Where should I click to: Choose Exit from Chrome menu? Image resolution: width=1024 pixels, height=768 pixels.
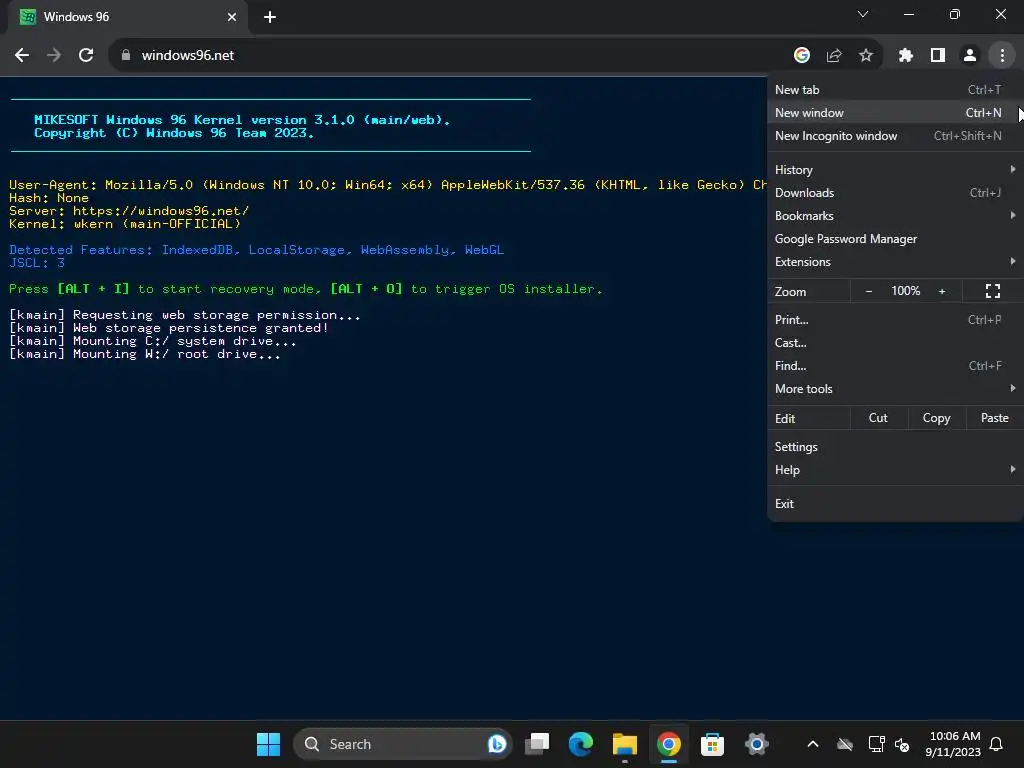coord(895,504)
